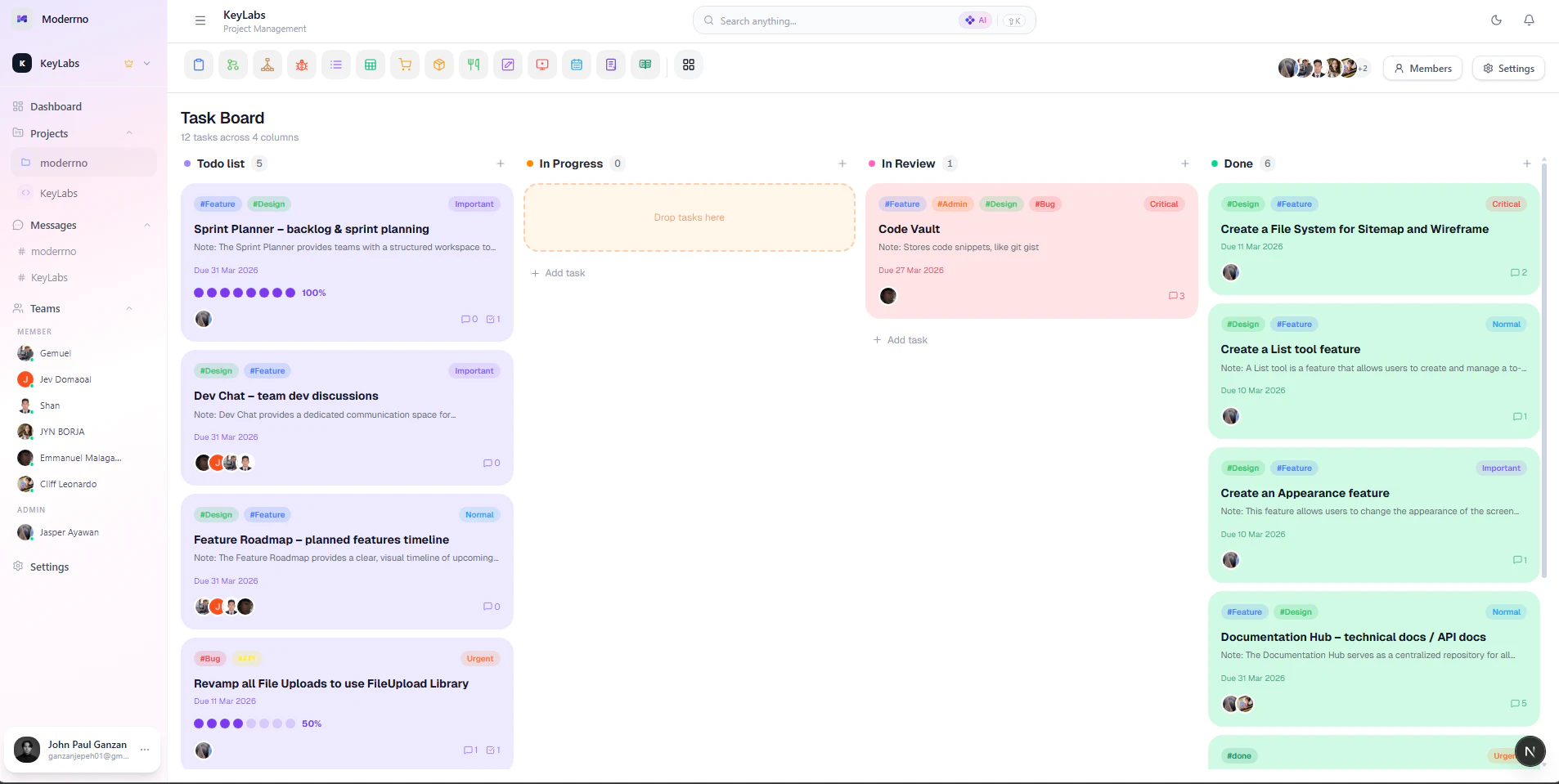The height and width of the screenshot is (784, 1559).
Task: Click Add task under In Review column
Action: point(901,340)
